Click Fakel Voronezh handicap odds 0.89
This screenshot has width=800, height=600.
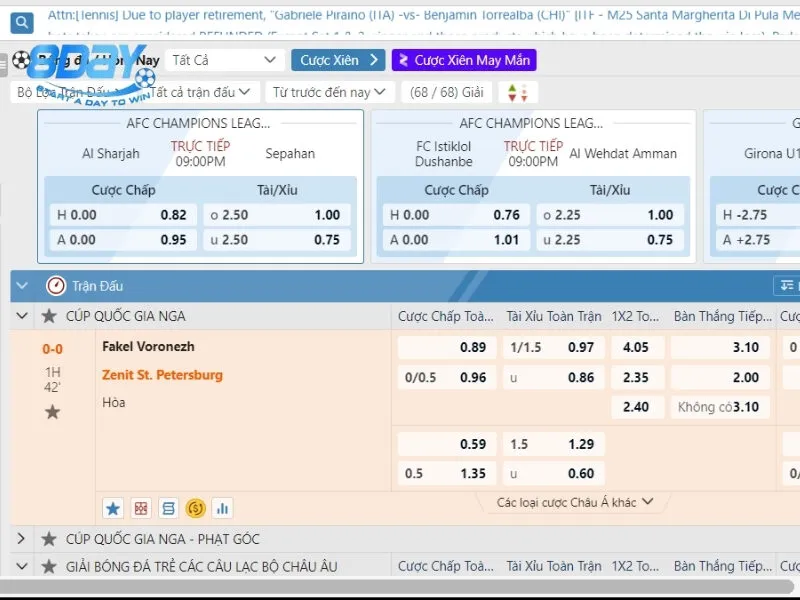[x=447, y=347]
